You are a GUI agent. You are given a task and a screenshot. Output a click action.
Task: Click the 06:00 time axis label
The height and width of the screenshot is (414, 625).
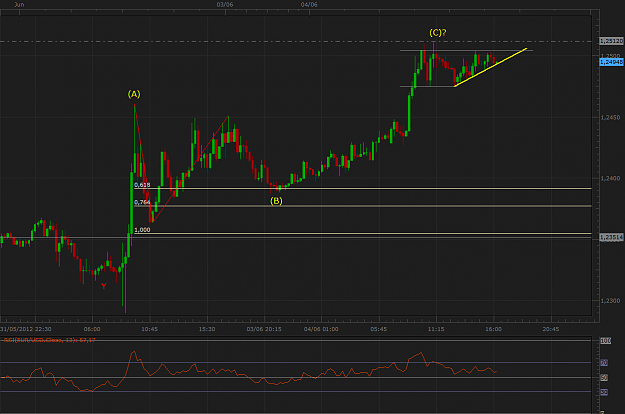(x=92, y=329)
